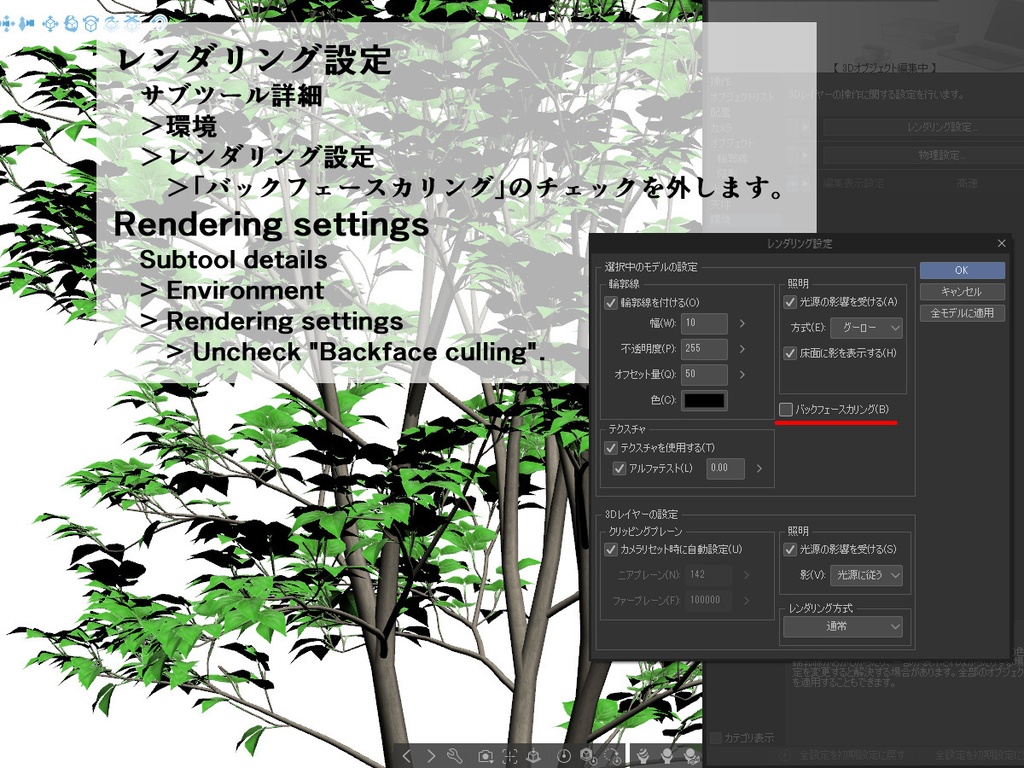This screenshot has height=768, width=1024.
Task: Uncheck 床面に影を表示する option
Action: 789,353
